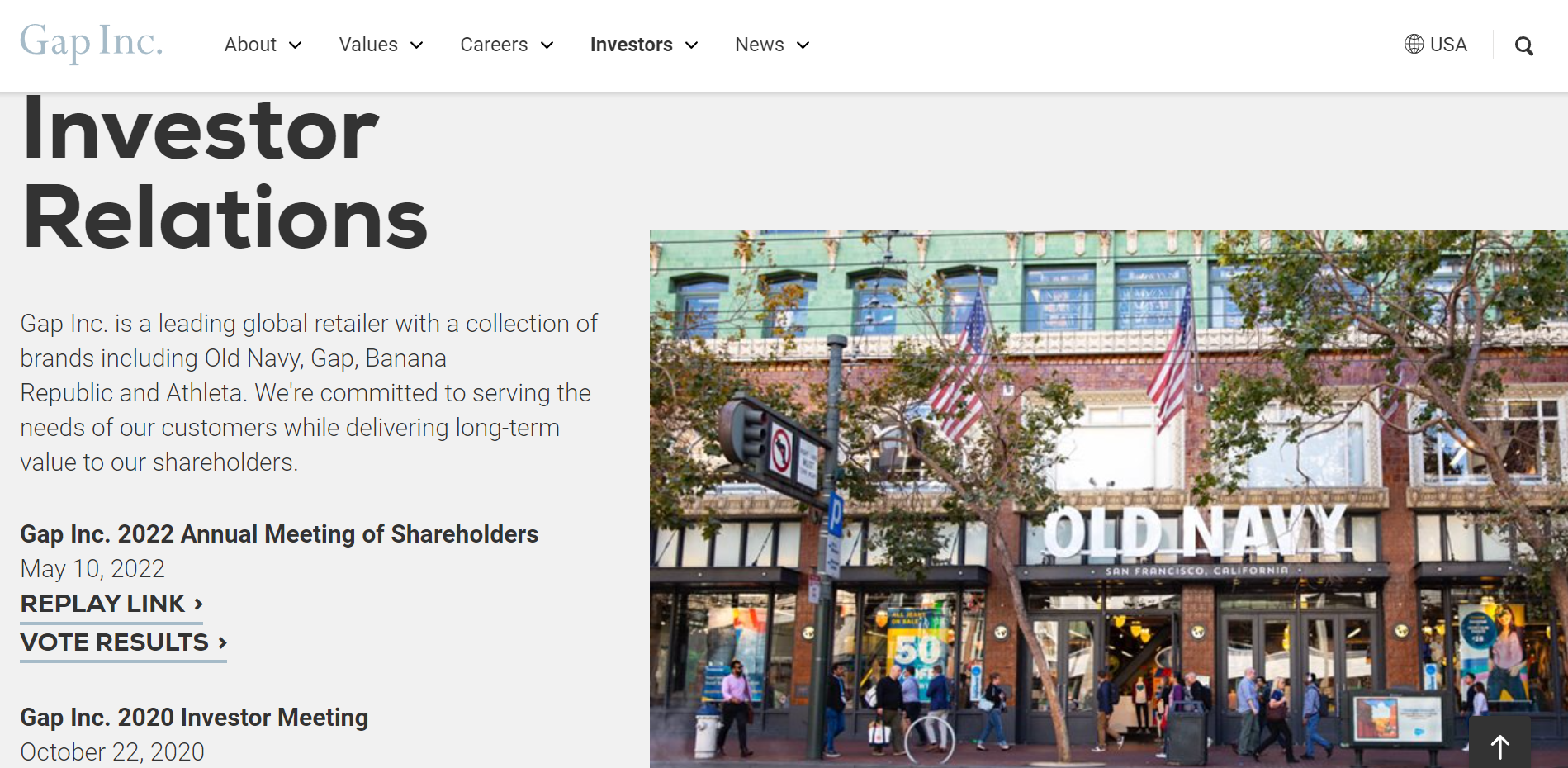
Task: Expand the Careers menu chevron
Action: (x=547, y=45)
